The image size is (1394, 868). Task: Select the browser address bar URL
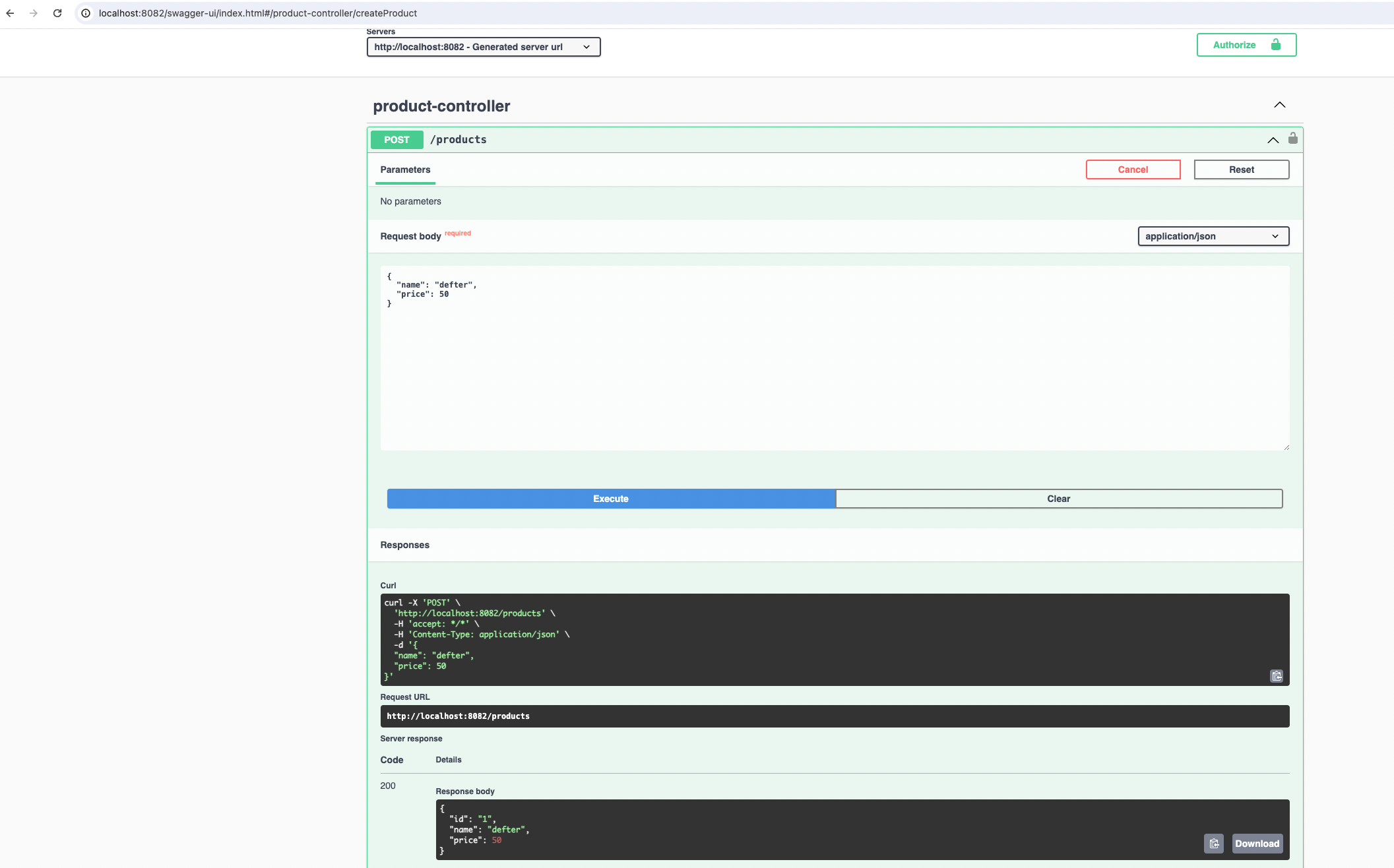[258, 13]
